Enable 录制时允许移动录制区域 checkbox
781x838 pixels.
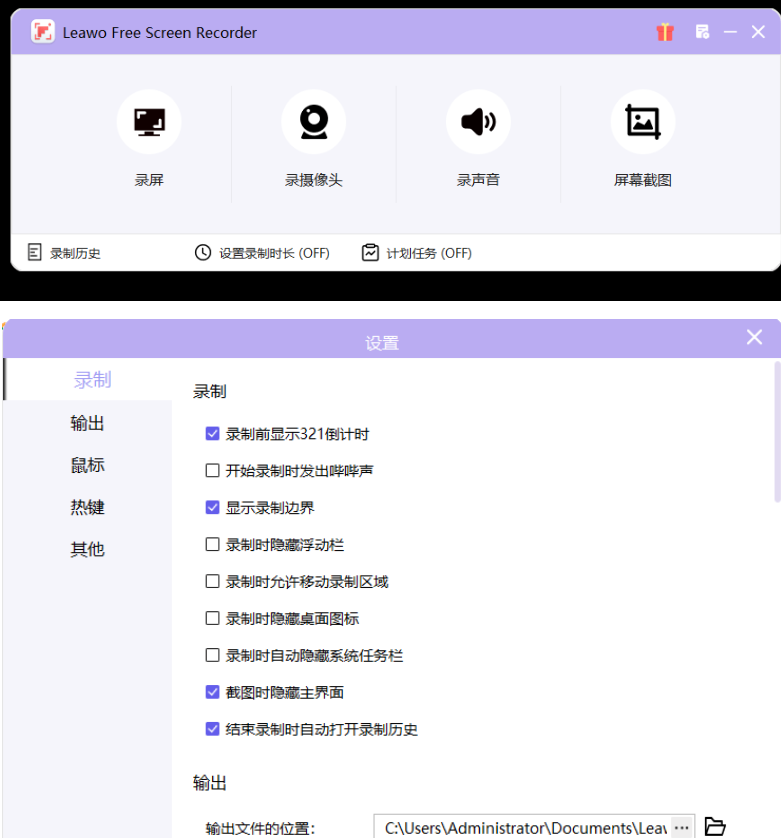point(212,581)
